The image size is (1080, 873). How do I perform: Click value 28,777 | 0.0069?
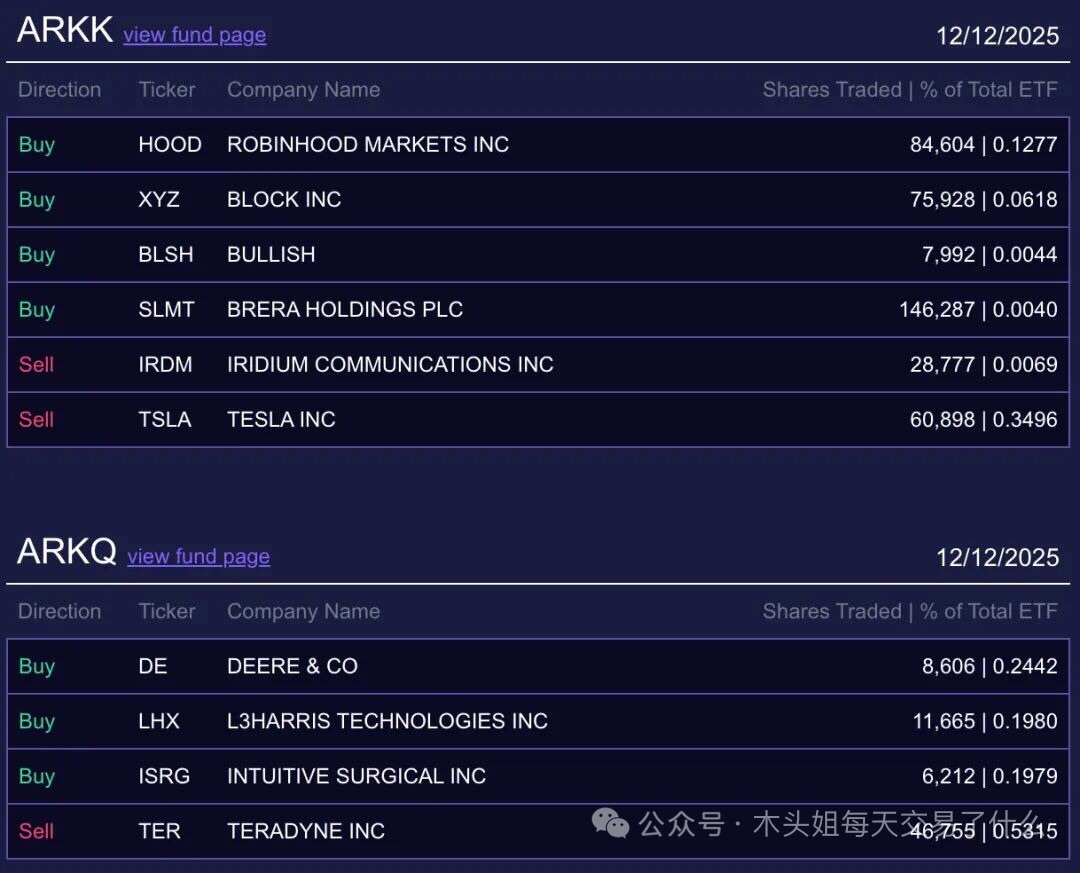coord(984,364)
